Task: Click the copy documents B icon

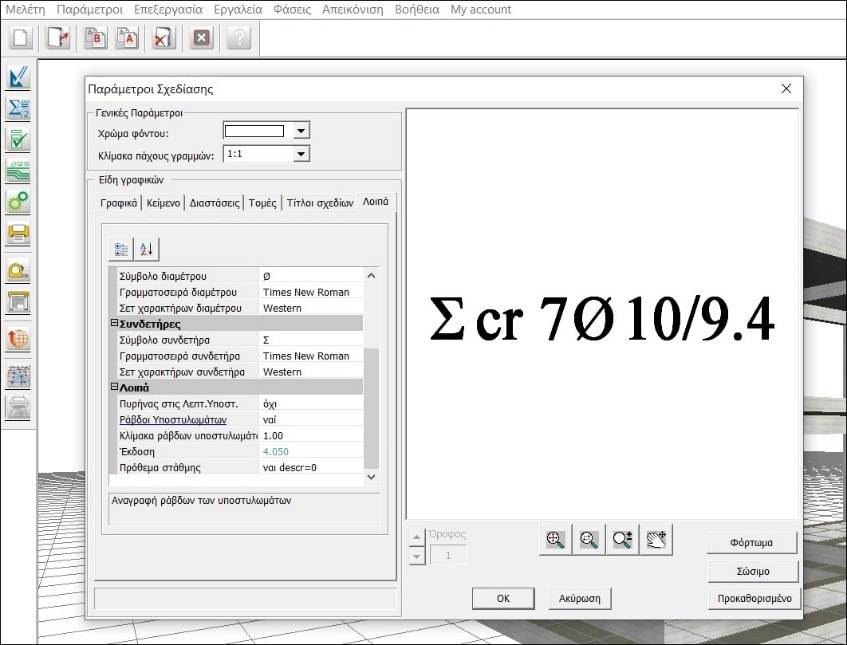Action: click(95, 38)
